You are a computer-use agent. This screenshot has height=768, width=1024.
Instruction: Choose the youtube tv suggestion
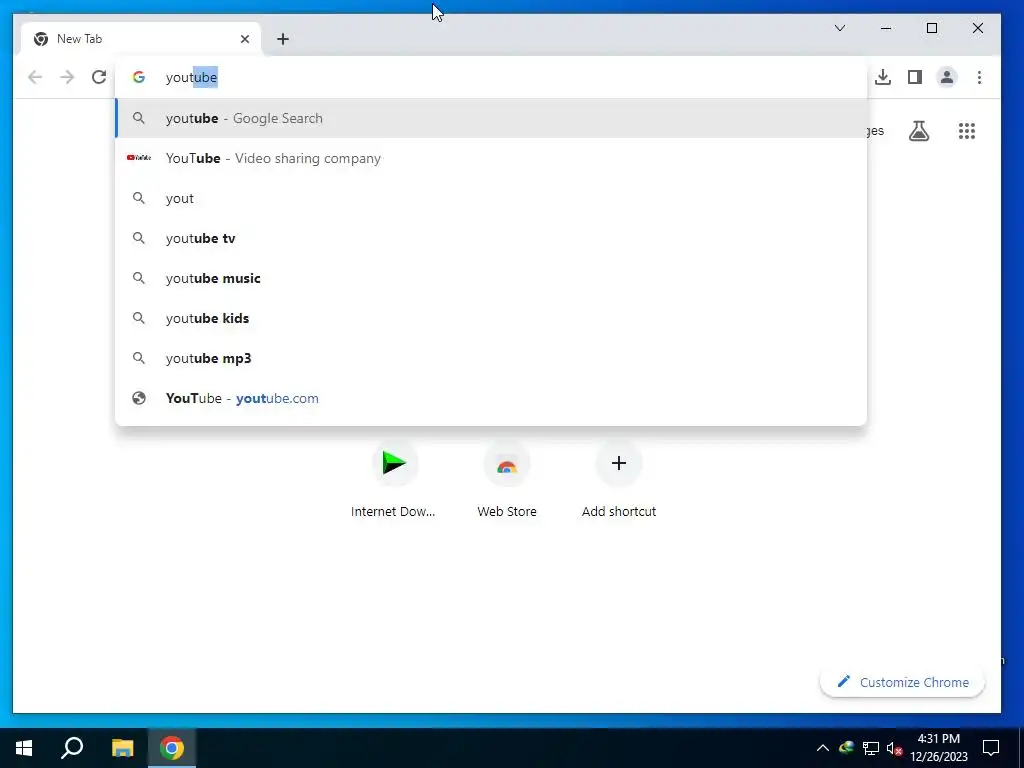pos(490,238)
